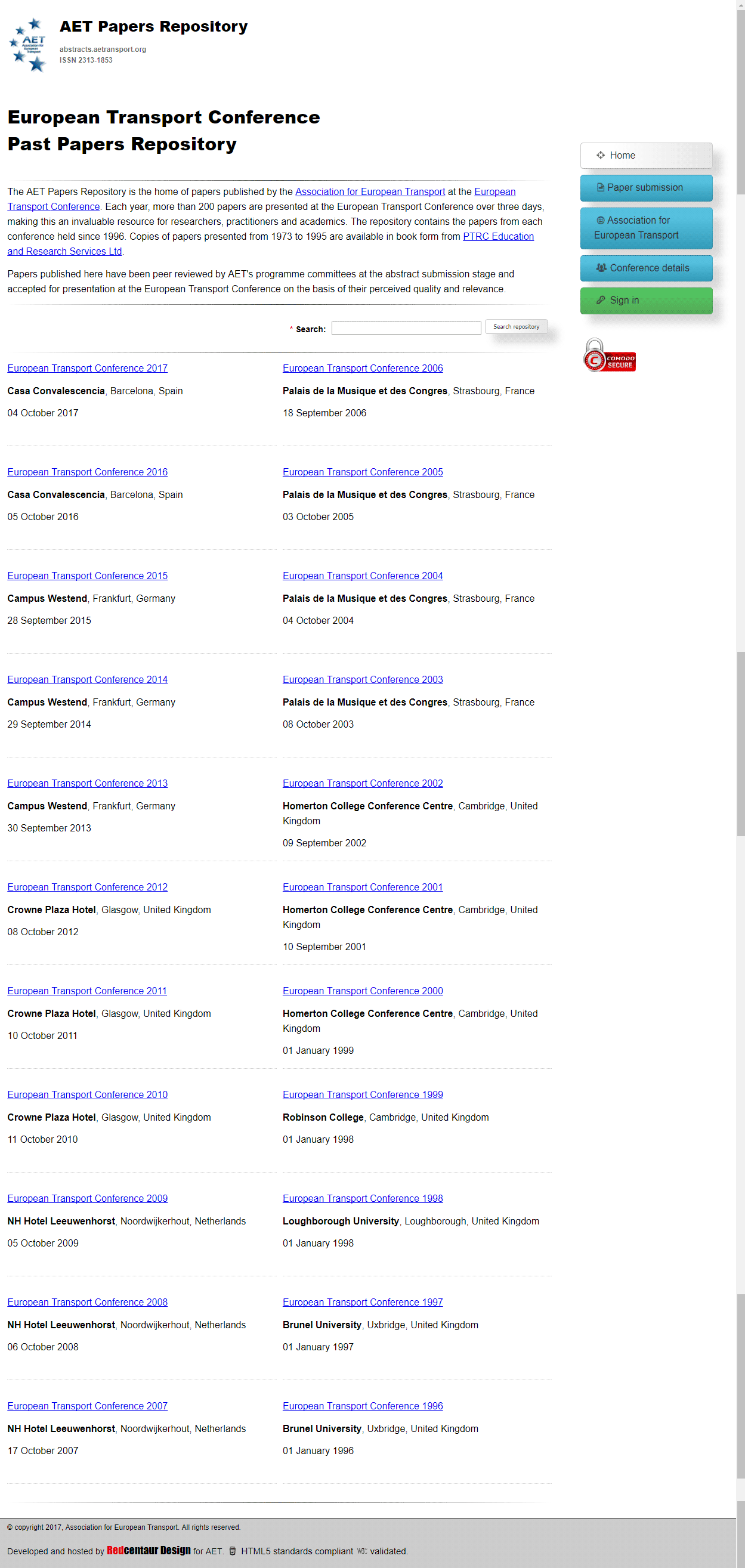This screenshot has height=1568, width=745.
Task: Open the Paper submission menu item
Action: [647, 187]
